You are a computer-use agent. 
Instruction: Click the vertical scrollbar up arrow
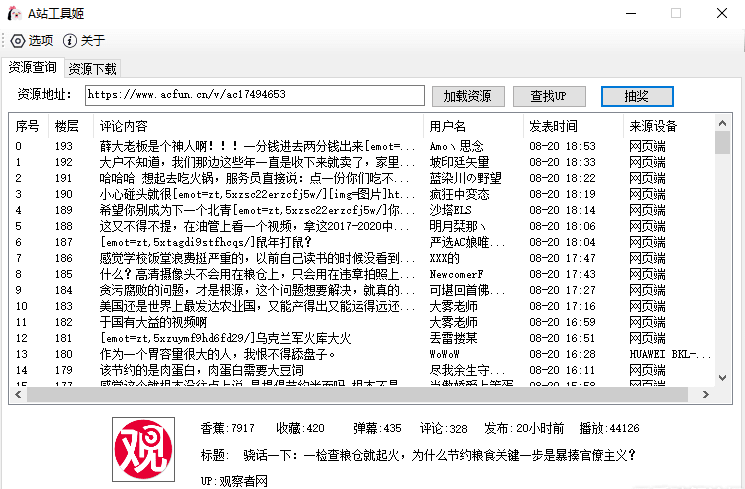tap(723, 124)
